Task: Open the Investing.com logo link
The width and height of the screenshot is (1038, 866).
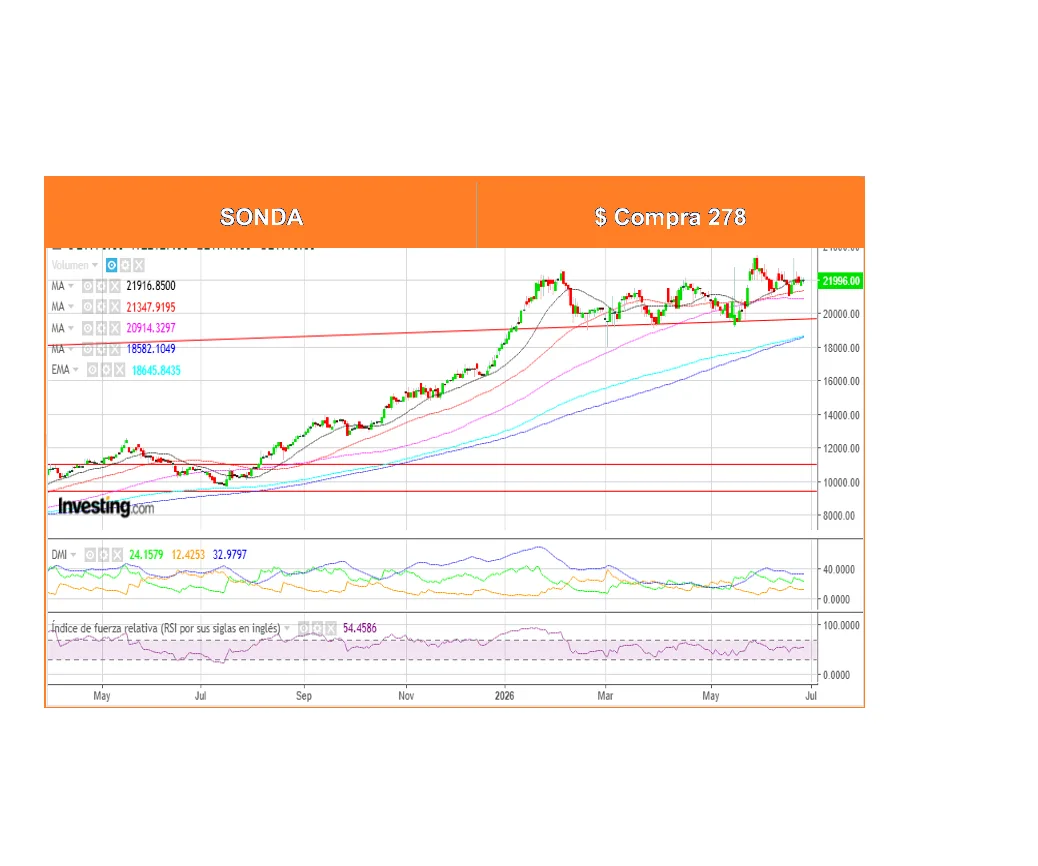Action: point(106,506)
